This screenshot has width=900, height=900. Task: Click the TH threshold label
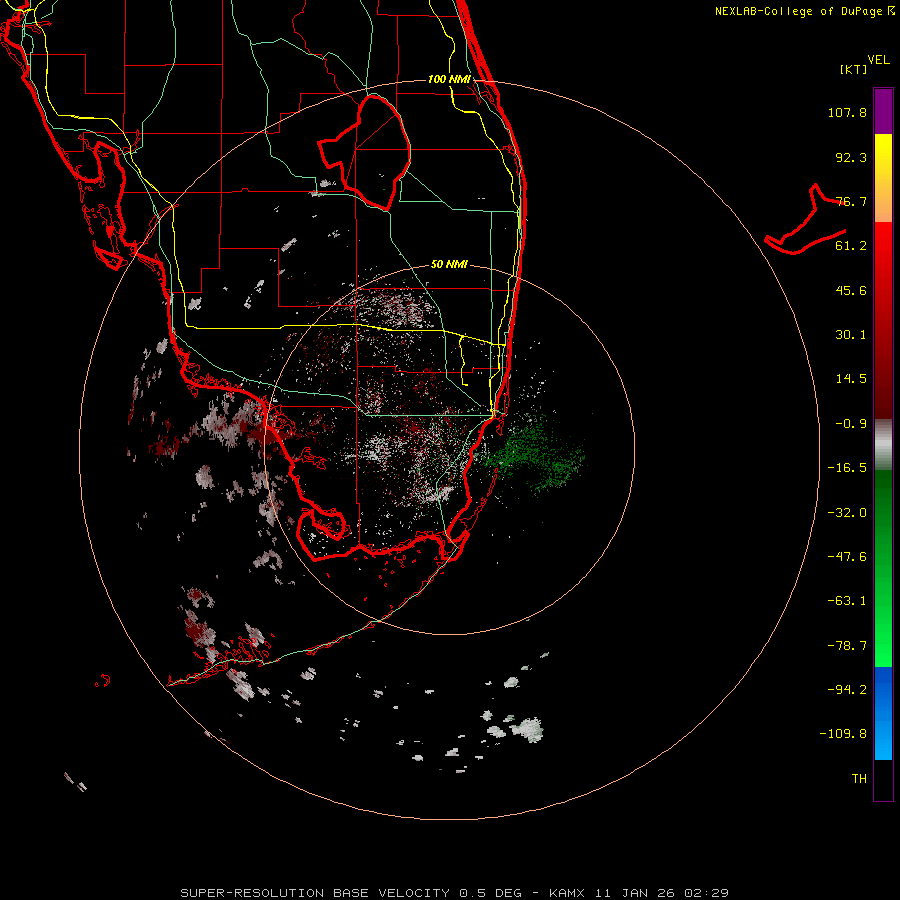pyautogui.click(x=859, y=779)
